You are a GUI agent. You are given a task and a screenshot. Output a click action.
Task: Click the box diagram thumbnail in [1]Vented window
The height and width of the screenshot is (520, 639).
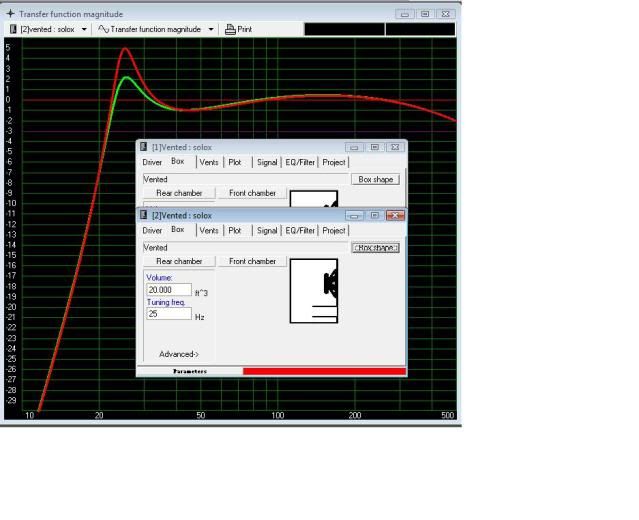314,199
